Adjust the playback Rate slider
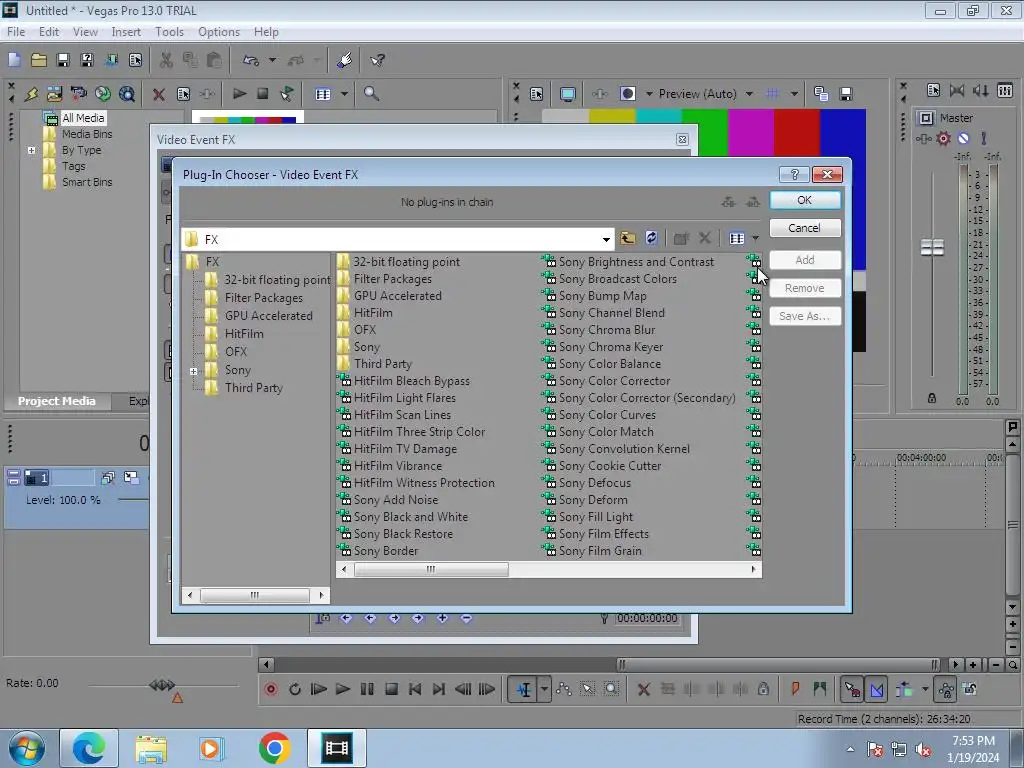 [x=162, y=685]
